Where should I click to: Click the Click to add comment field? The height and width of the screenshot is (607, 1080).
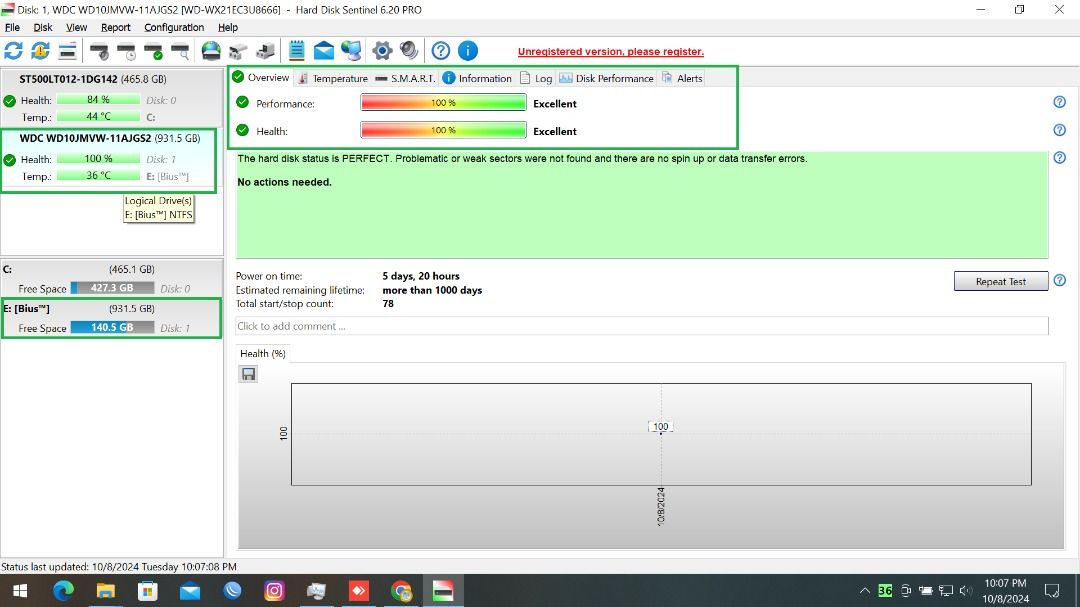pyautogui.click(x=642, y=326)
